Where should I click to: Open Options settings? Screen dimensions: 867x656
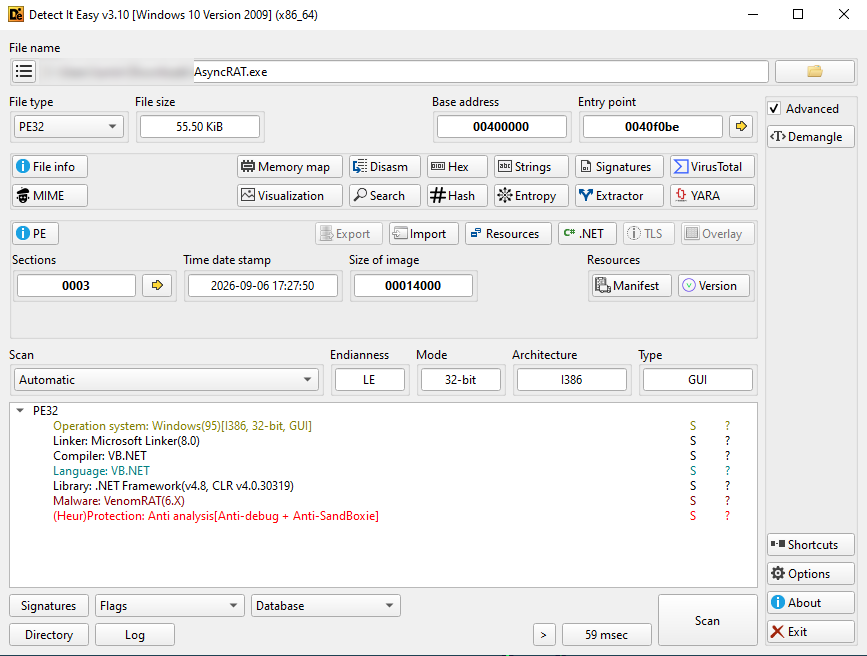811,574
